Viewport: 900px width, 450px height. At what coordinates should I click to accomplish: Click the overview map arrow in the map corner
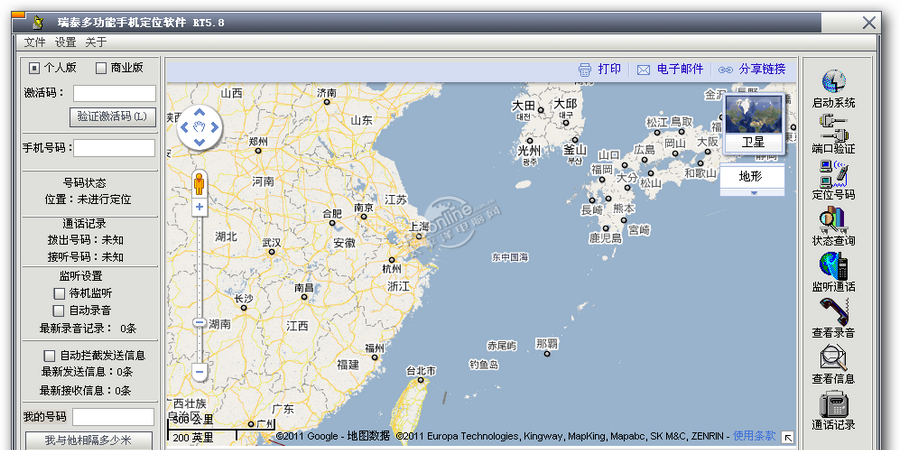click(788, 437)
